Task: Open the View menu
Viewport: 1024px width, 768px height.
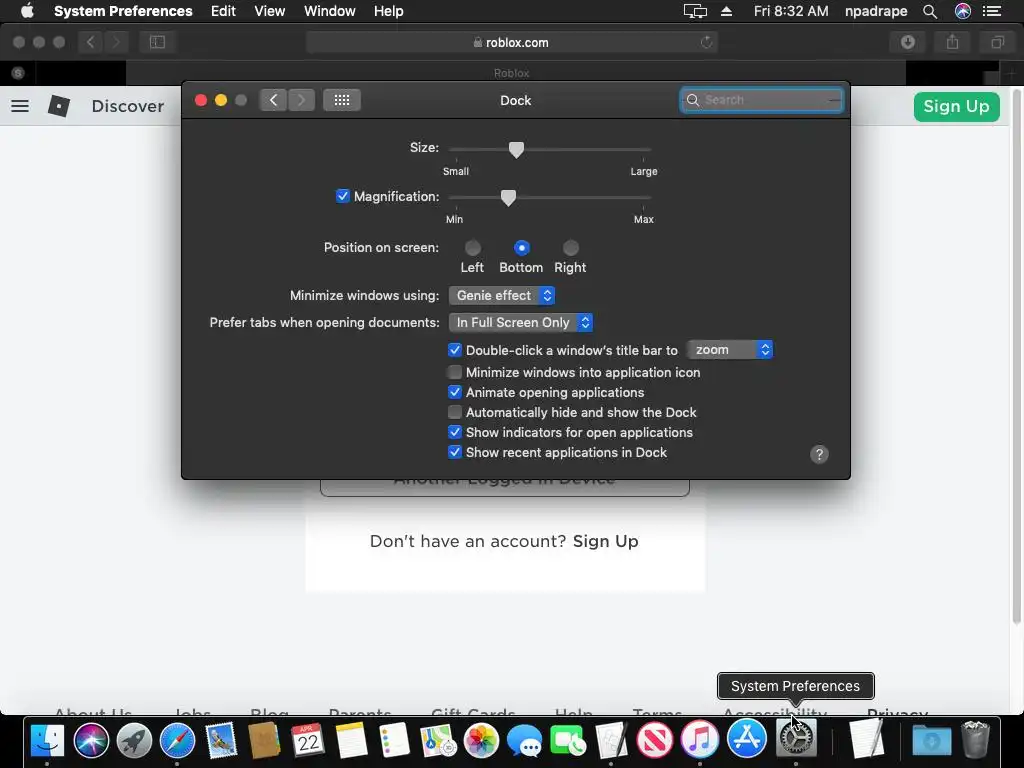Action: coord(269,11)
